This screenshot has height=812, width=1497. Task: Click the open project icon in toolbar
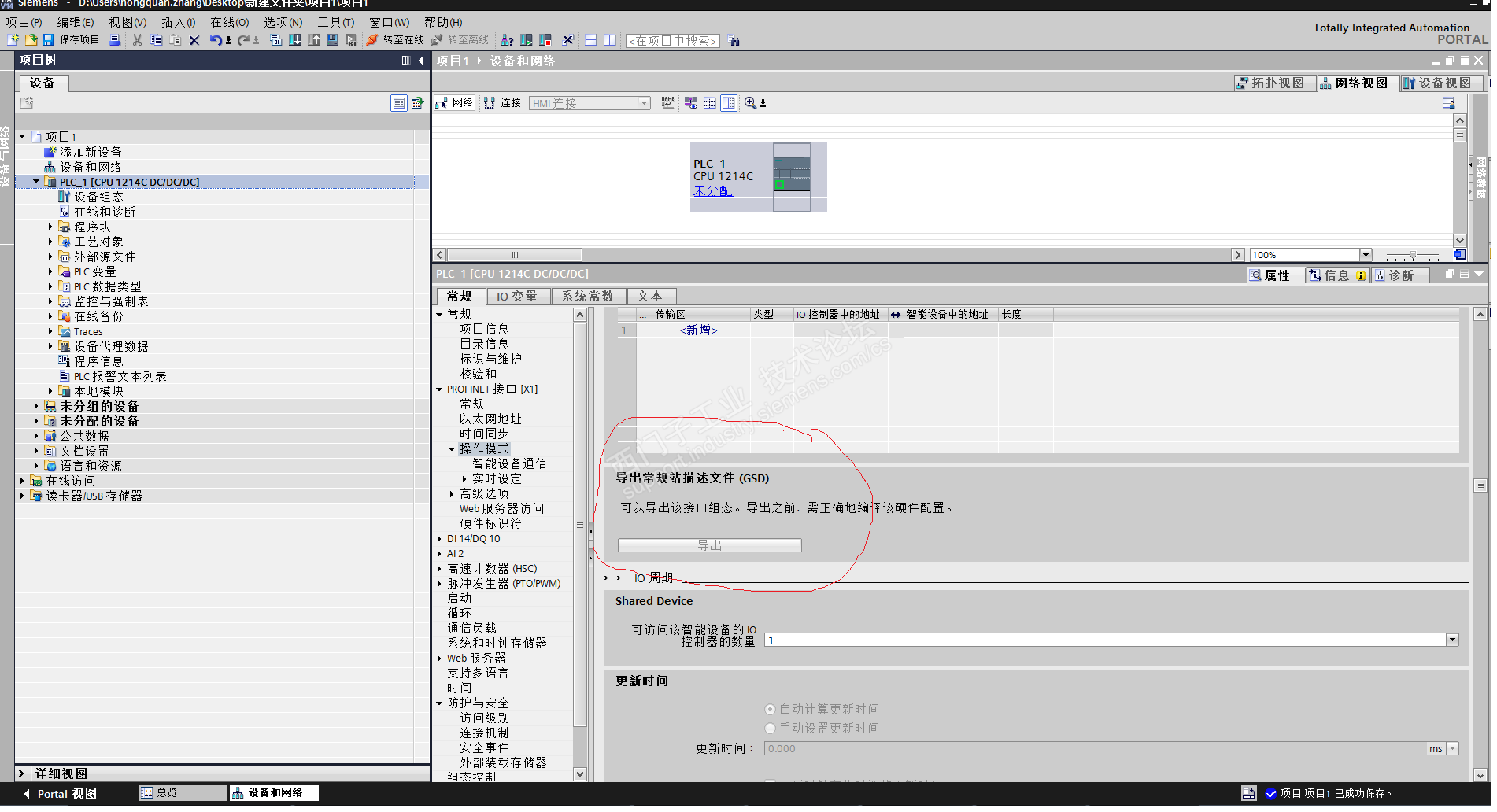(x=31, y=40)
